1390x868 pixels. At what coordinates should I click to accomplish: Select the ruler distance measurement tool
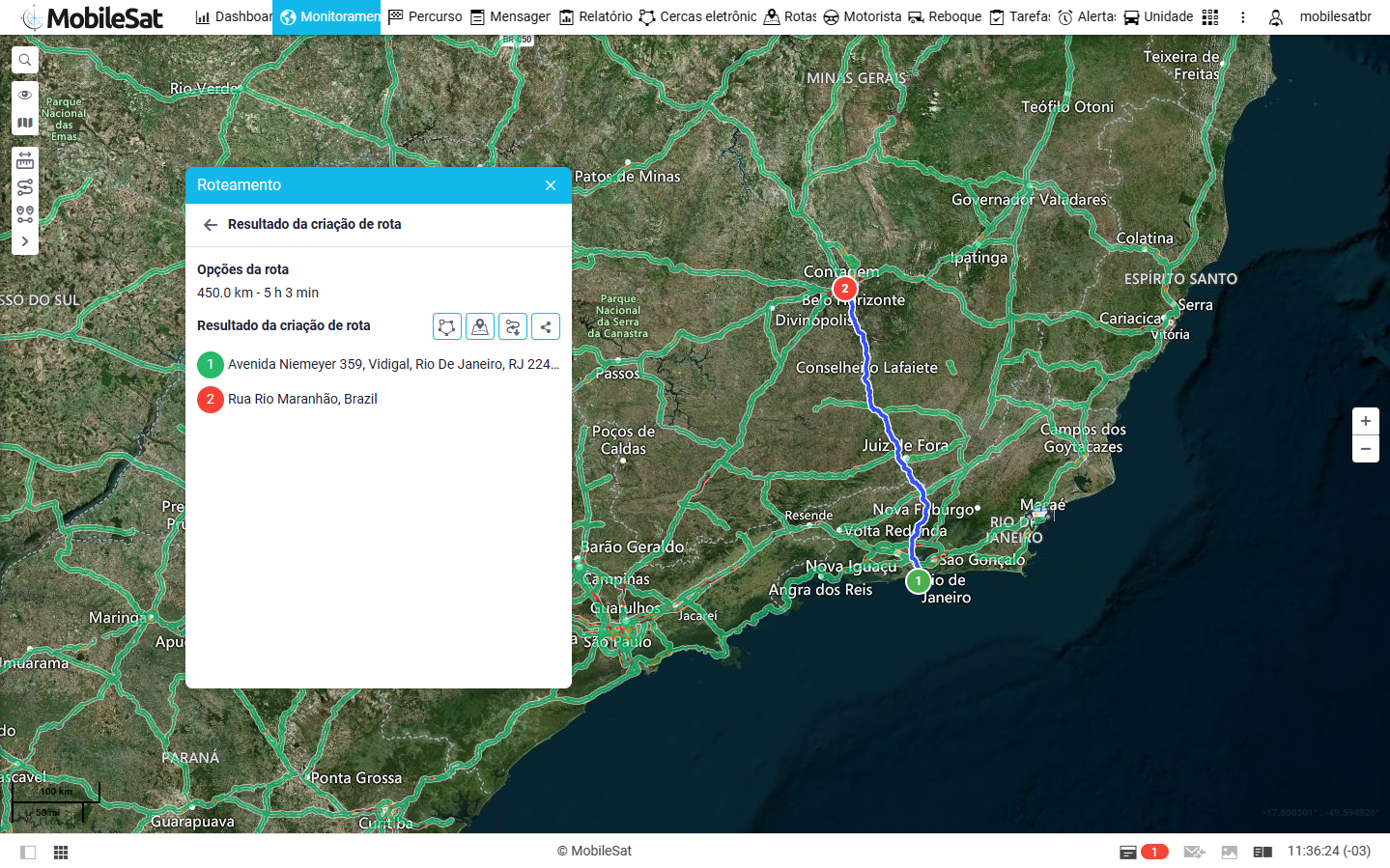pos(25,161)
